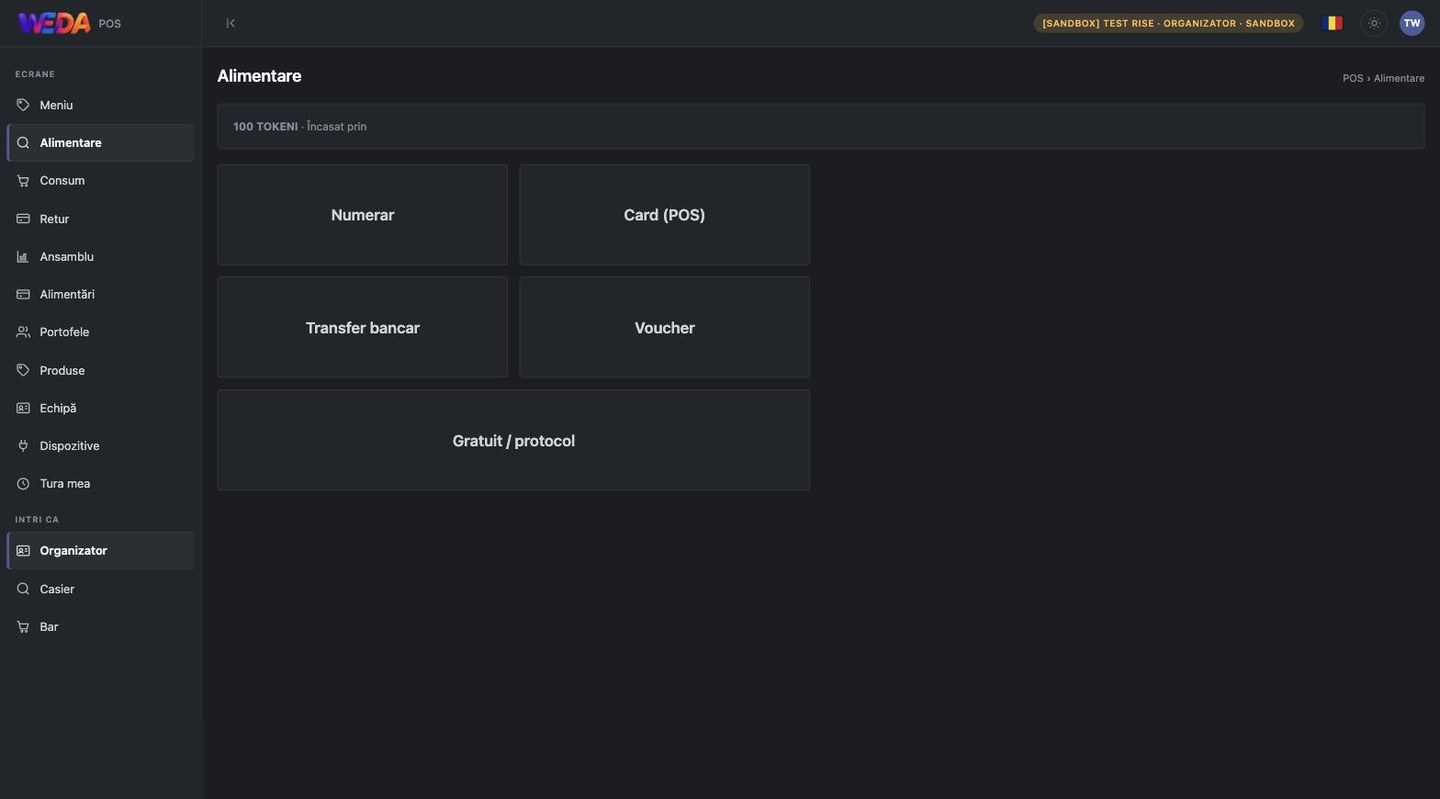The image size is (1440, 799).
Task: View Tura mea shift page
Action: [x=100, y=484]
